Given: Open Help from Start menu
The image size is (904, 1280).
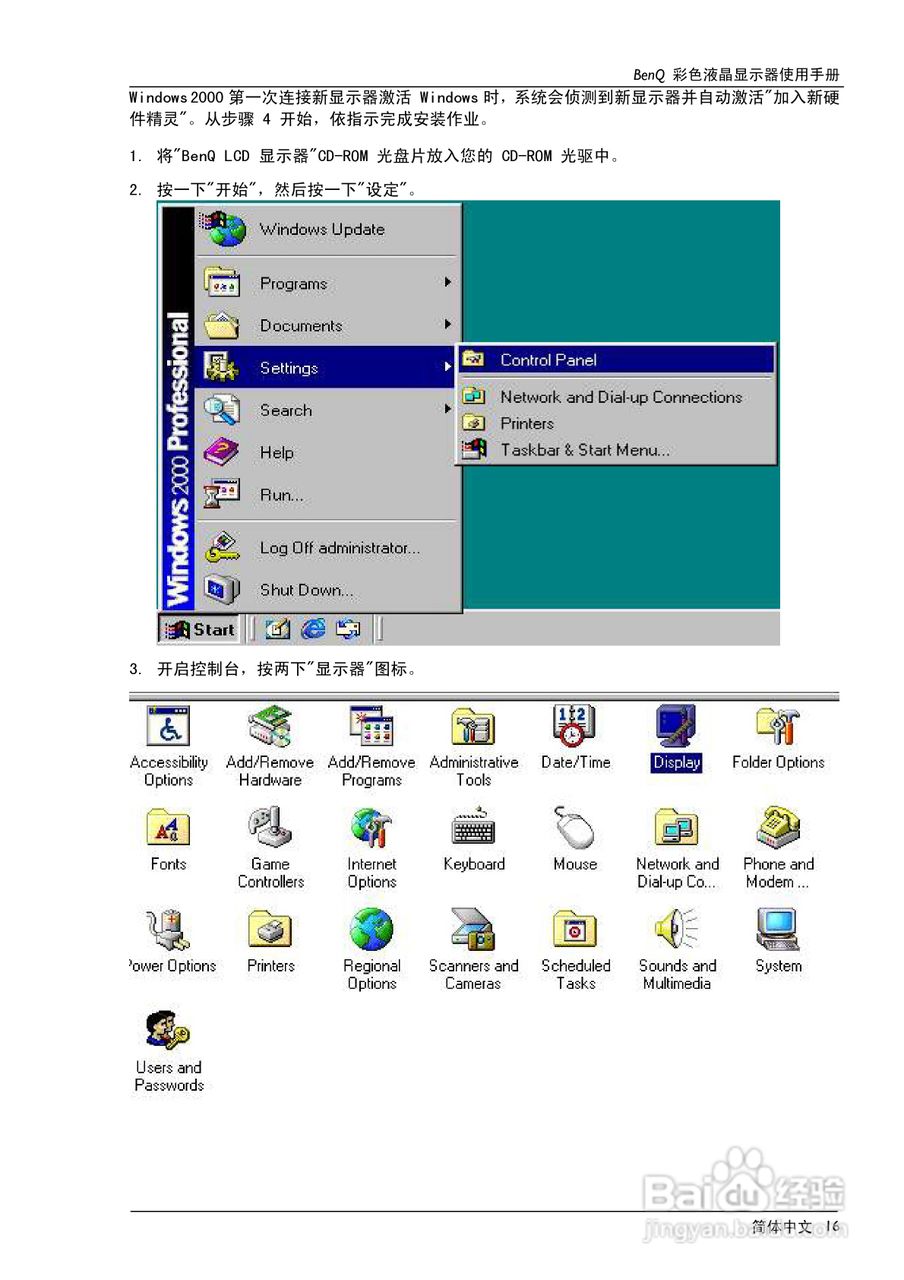Looking at the screenshot, I should pyautogui.click(x=327, y=453).
